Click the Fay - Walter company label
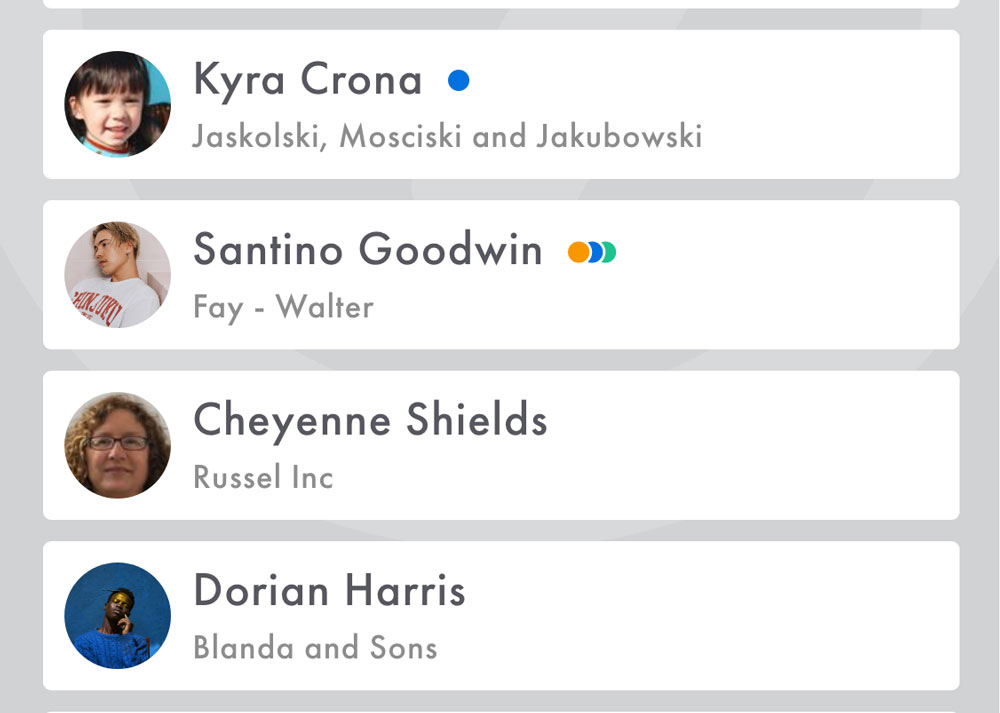1000x713 pixels. click(284, 308)
